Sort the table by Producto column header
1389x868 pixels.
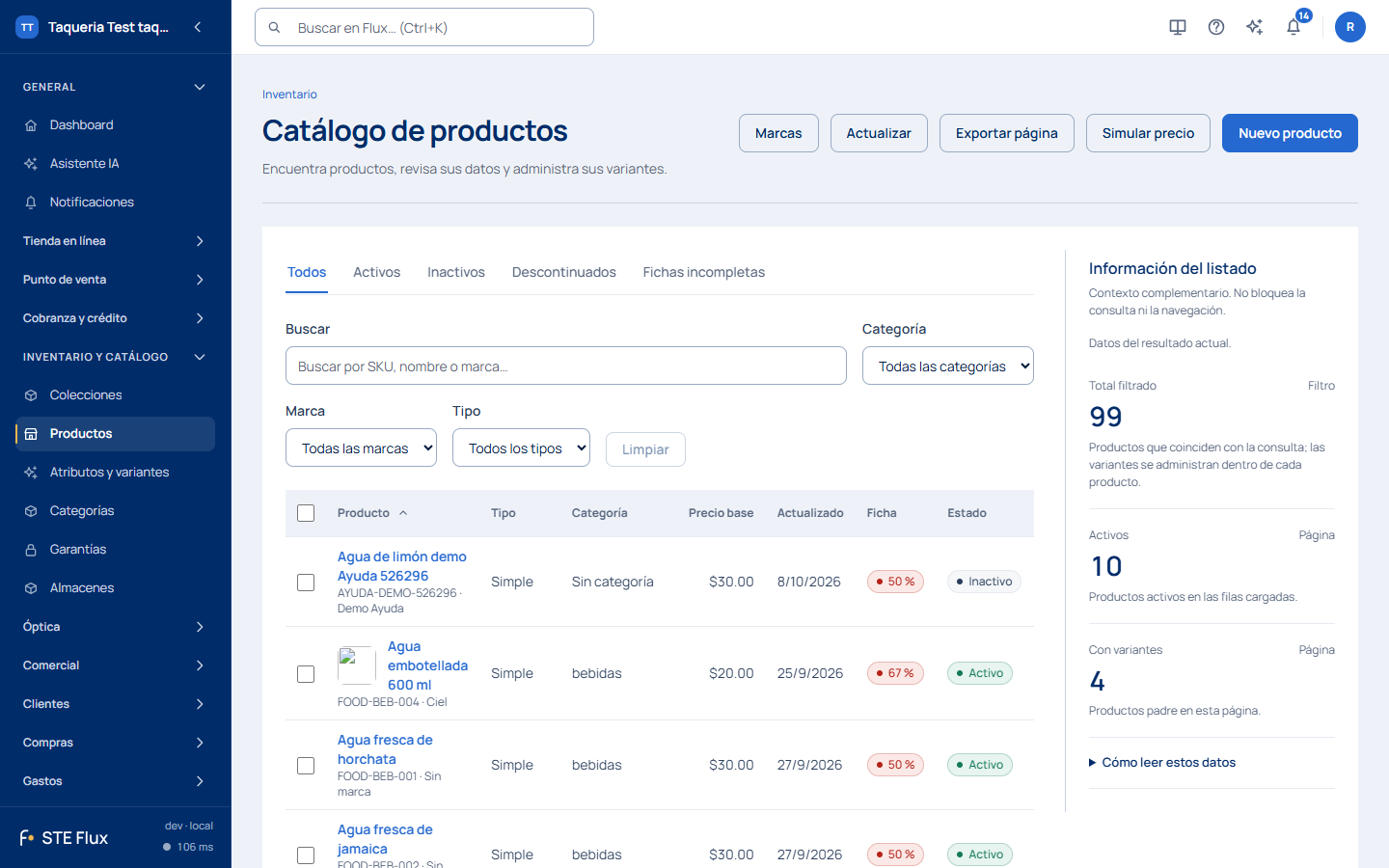[x=372, y=513]
